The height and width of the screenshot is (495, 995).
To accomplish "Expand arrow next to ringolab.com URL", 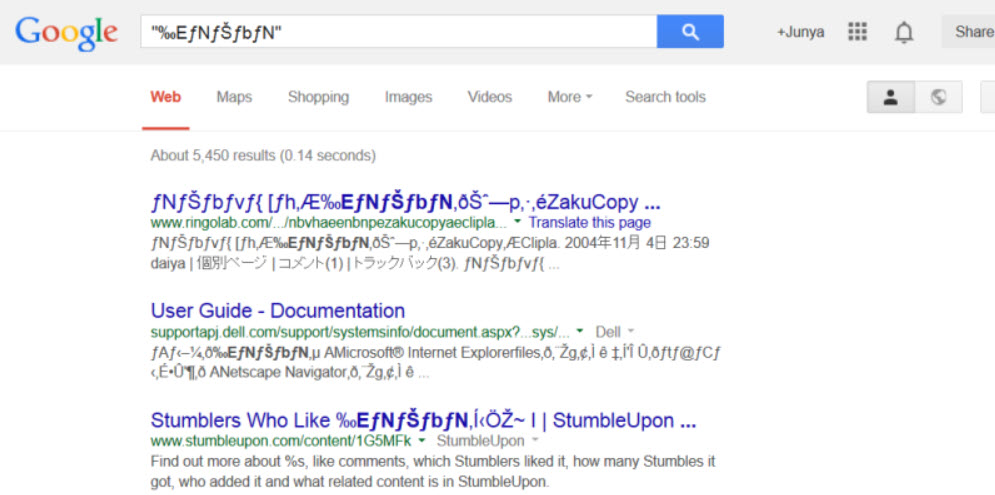I will [x=518, y=222].
